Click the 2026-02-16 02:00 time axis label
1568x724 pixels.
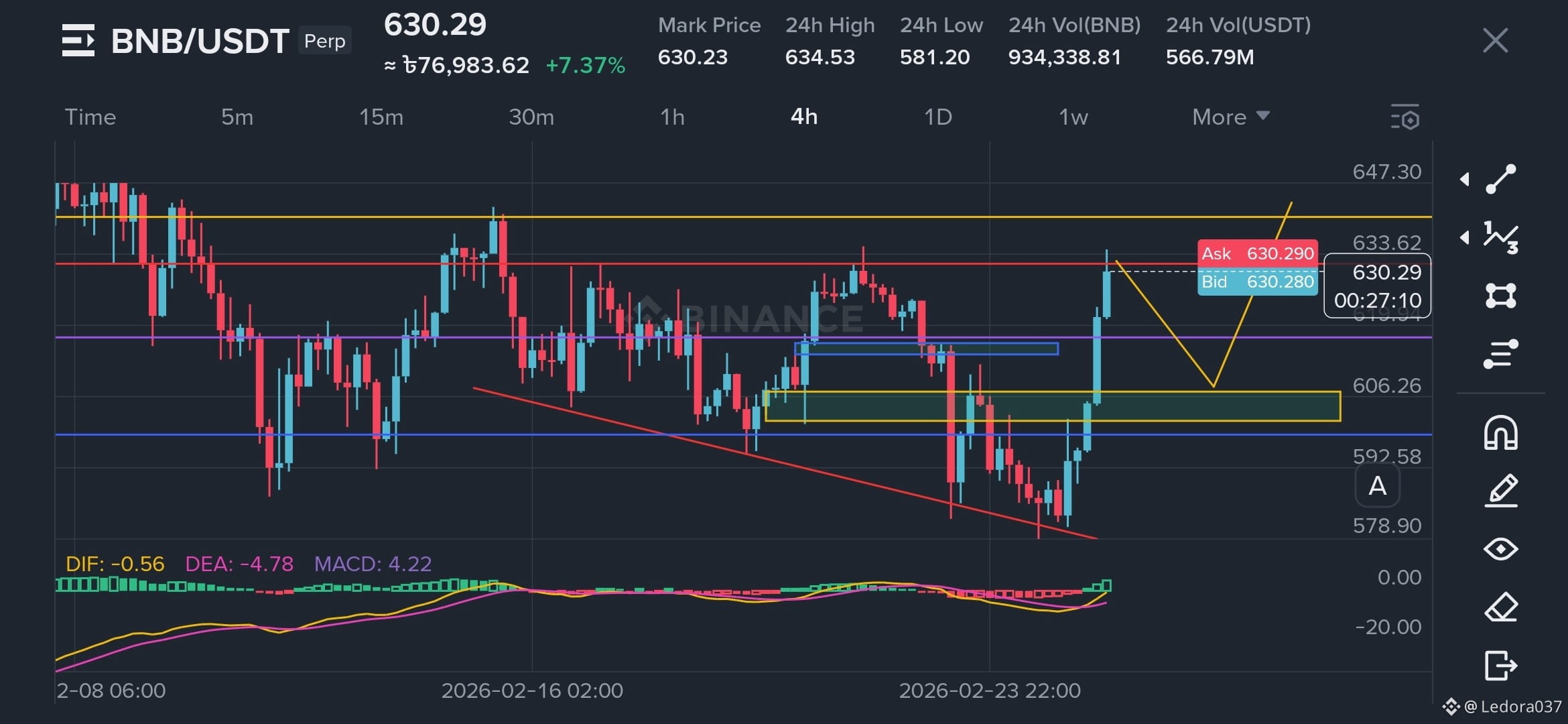[x=532, y=690]
